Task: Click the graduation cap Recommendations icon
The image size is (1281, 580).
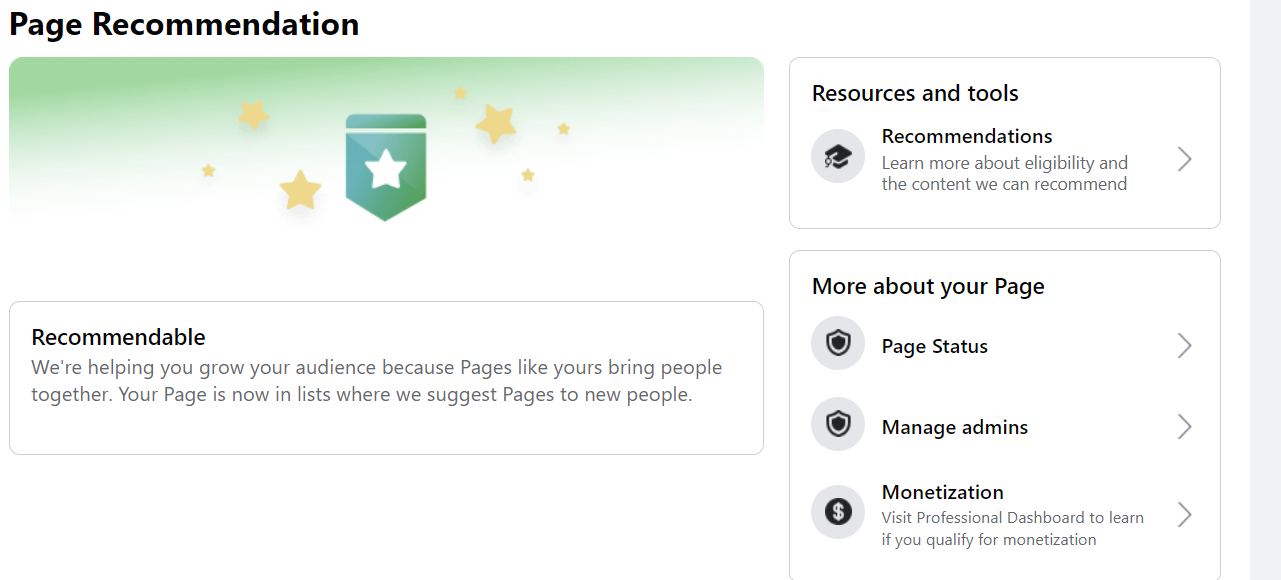Action: tap(838, 156)
